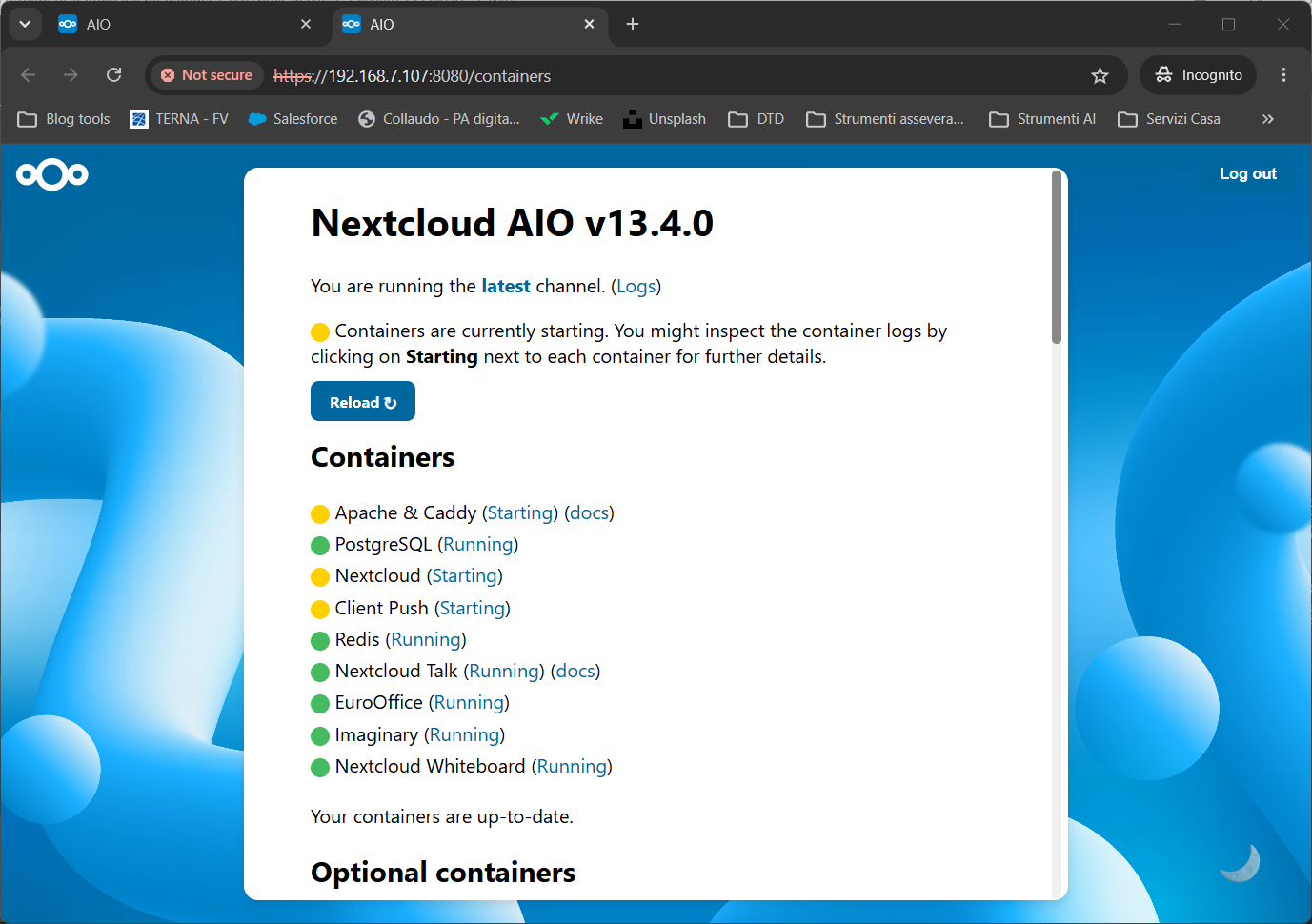Click 'Your containers are up-to-date.' text
This screenshot has width=1312, height=924.
click(442, 816)
